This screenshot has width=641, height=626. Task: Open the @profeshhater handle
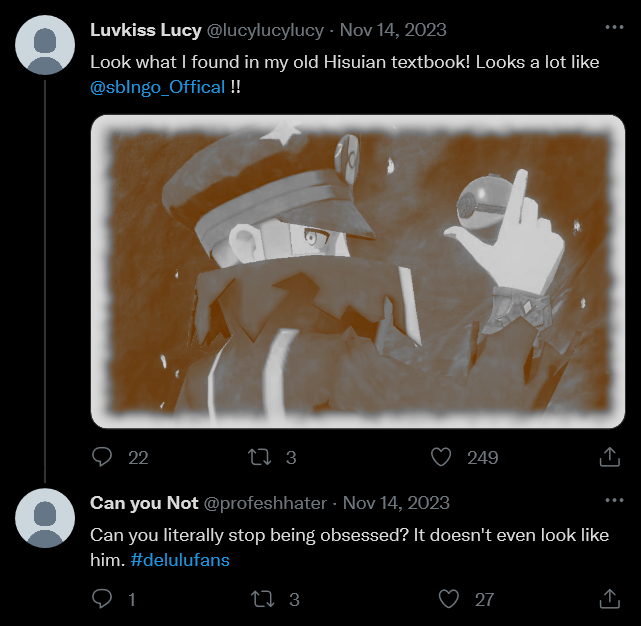[x=267, y=502]
